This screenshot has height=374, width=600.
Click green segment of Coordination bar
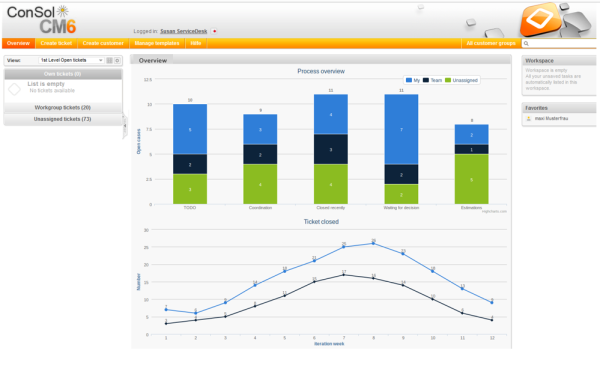click(260, 184)
